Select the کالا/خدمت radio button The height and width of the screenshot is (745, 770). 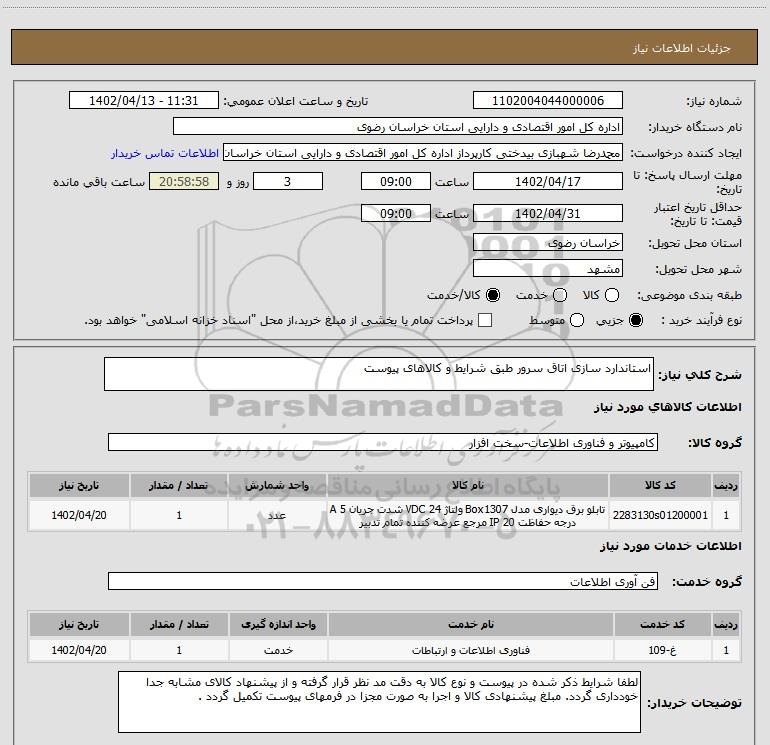tap(493, 295)
